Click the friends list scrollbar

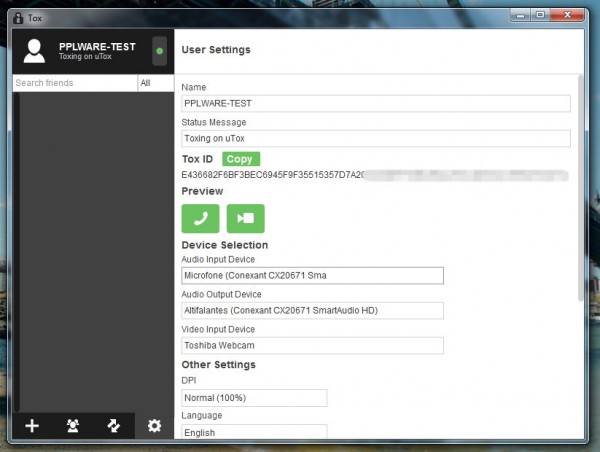pos(16,253)
